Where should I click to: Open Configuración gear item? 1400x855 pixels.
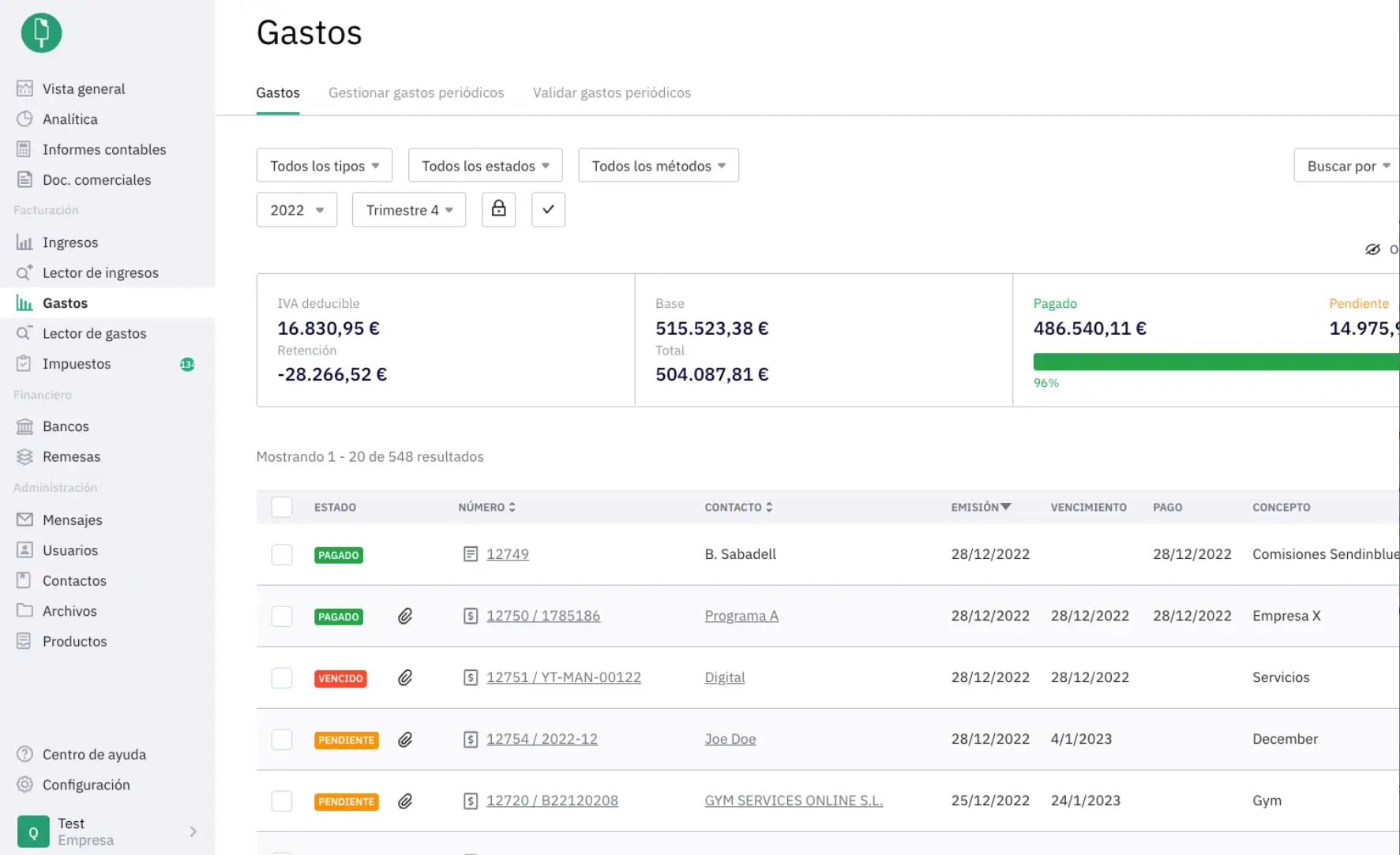(x=86, y=785)
